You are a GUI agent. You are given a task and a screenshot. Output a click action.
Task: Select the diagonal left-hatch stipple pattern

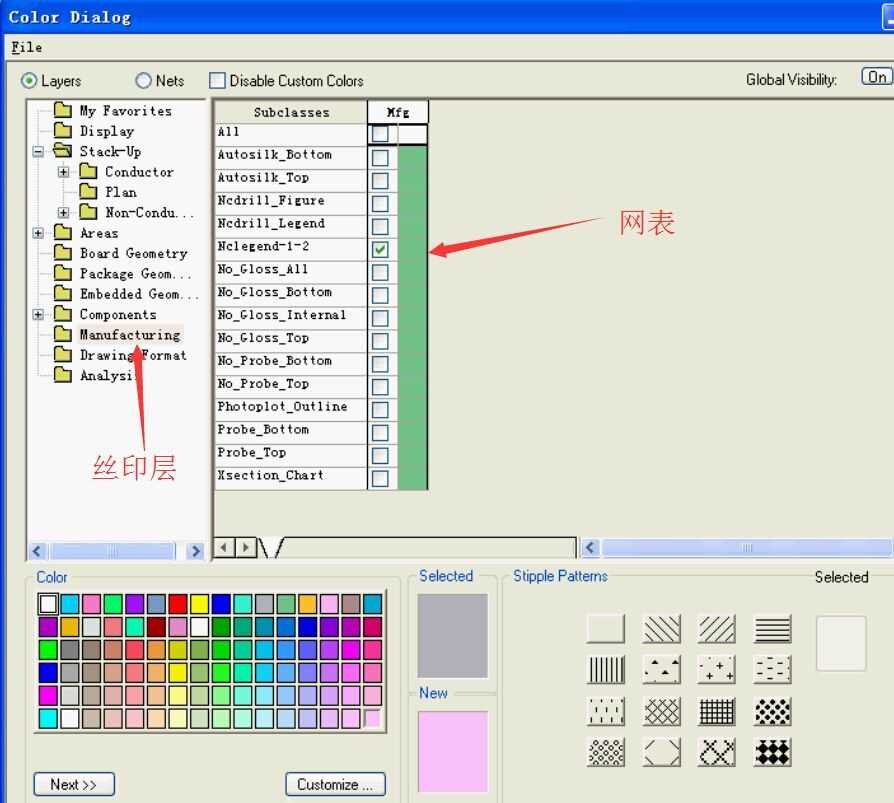tap(661, 629)
